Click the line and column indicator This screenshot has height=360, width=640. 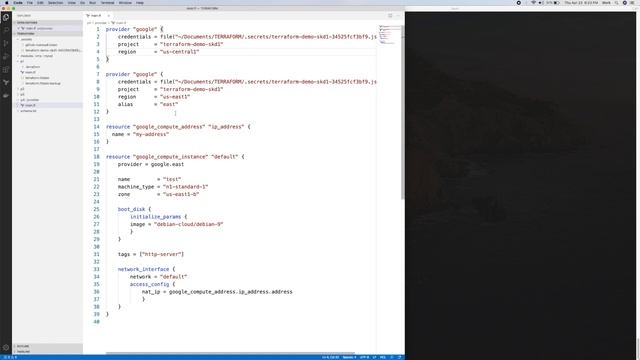tap(330, 357)
